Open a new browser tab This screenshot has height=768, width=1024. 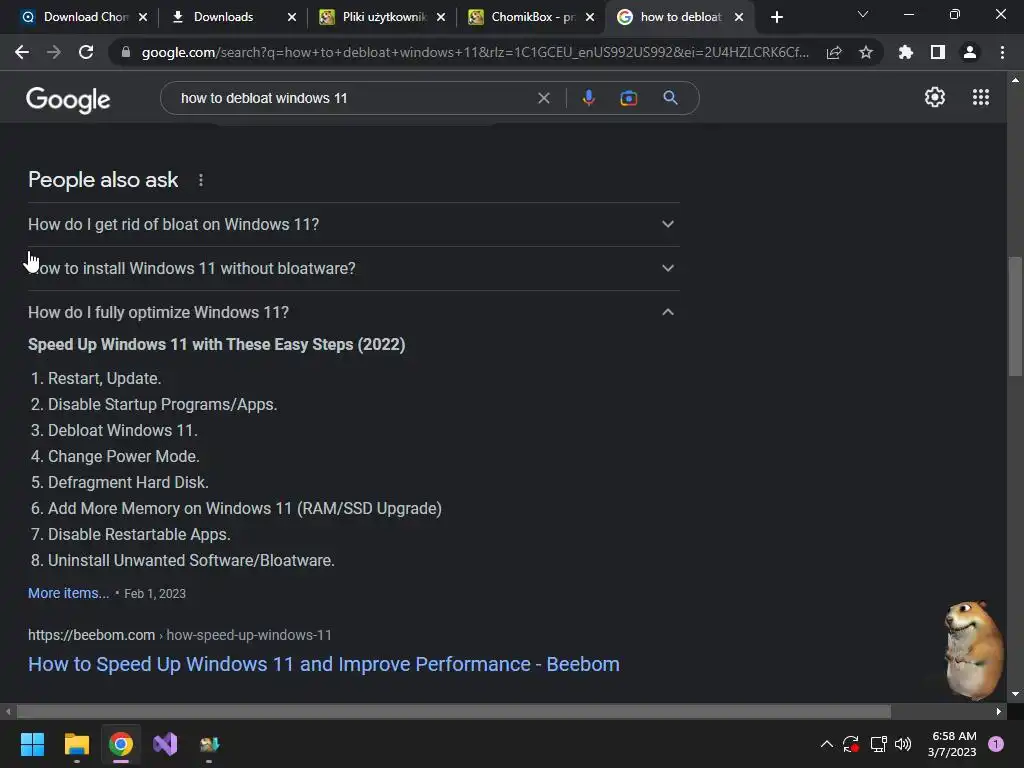pos(776,17)
